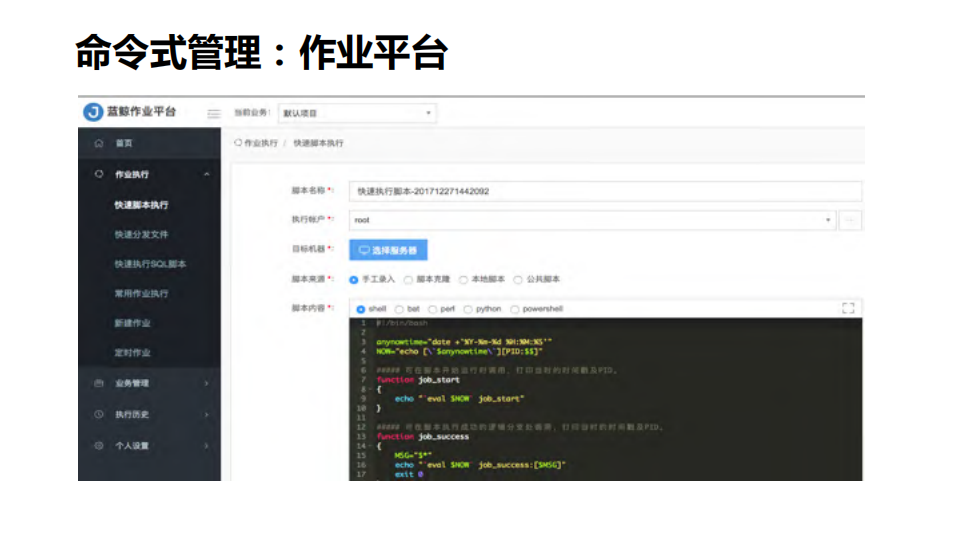Open 快速分发文件 in sidebar
Viewport: 959px width, 539px height.
point(141,234)
